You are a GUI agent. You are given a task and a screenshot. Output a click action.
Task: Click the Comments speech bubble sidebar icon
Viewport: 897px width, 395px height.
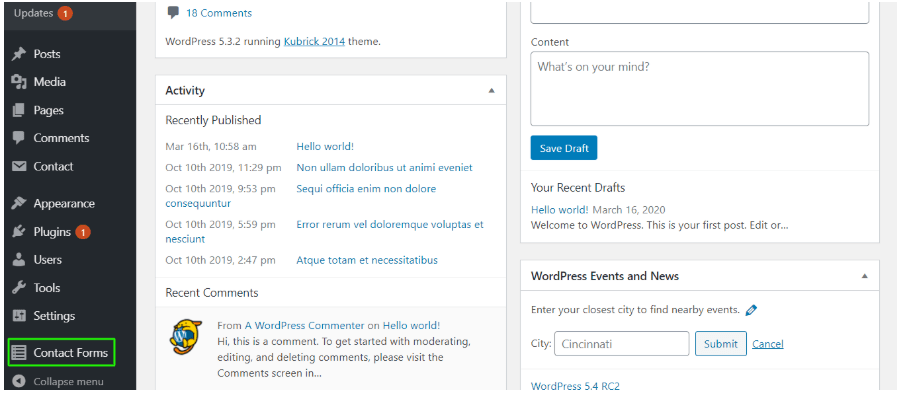tap(19, 138)
